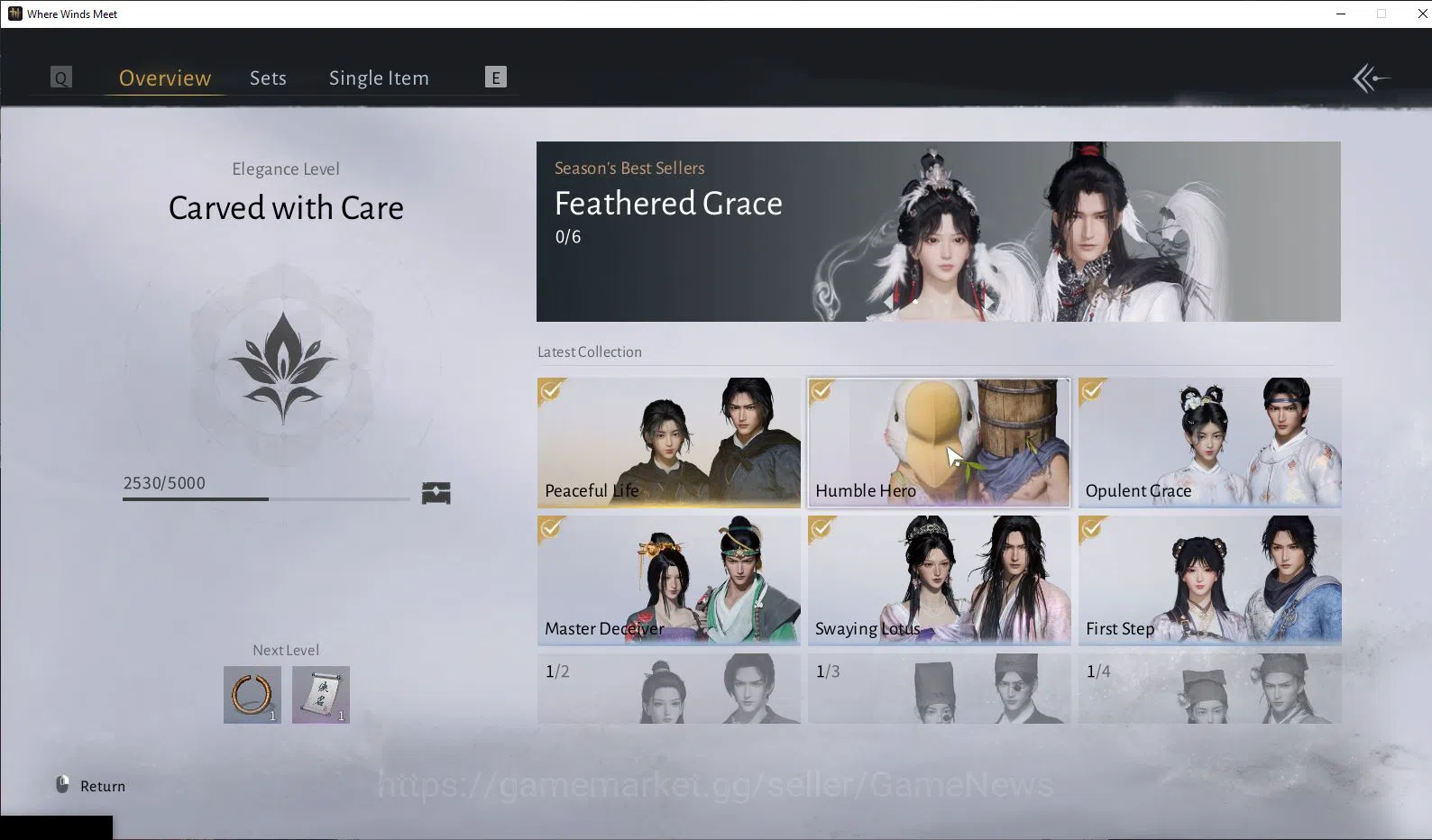Click the checkmark badge on Master Deceiver
1432x840 pixels.
point(551,528)
